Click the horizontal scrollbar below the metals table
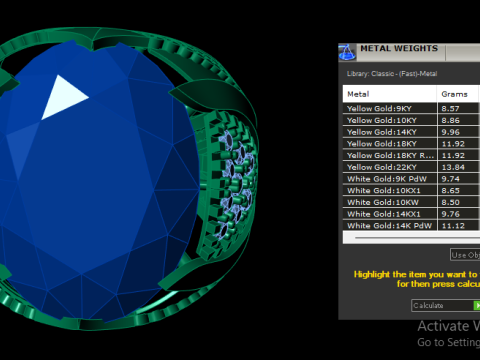The height and width of the screenshot is (360, 480). pos(411,238)
